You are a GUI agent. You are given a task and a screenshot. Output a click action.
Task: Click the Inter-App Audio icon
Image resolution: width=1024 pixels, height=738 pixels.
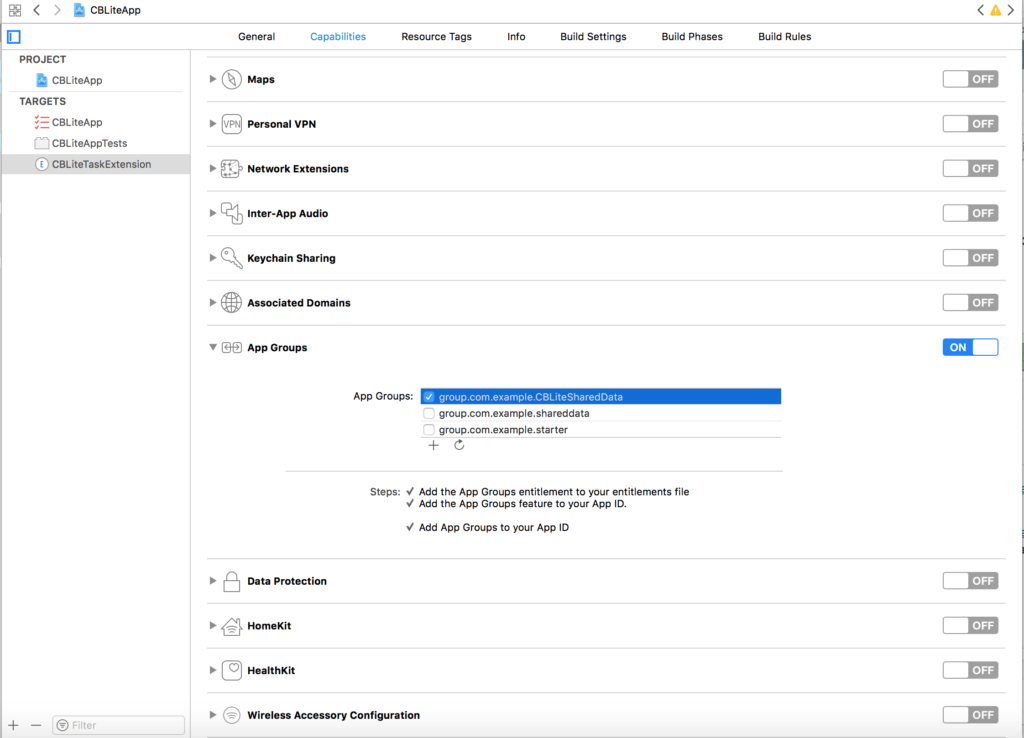pyautogui.click(x=232, y=213)
